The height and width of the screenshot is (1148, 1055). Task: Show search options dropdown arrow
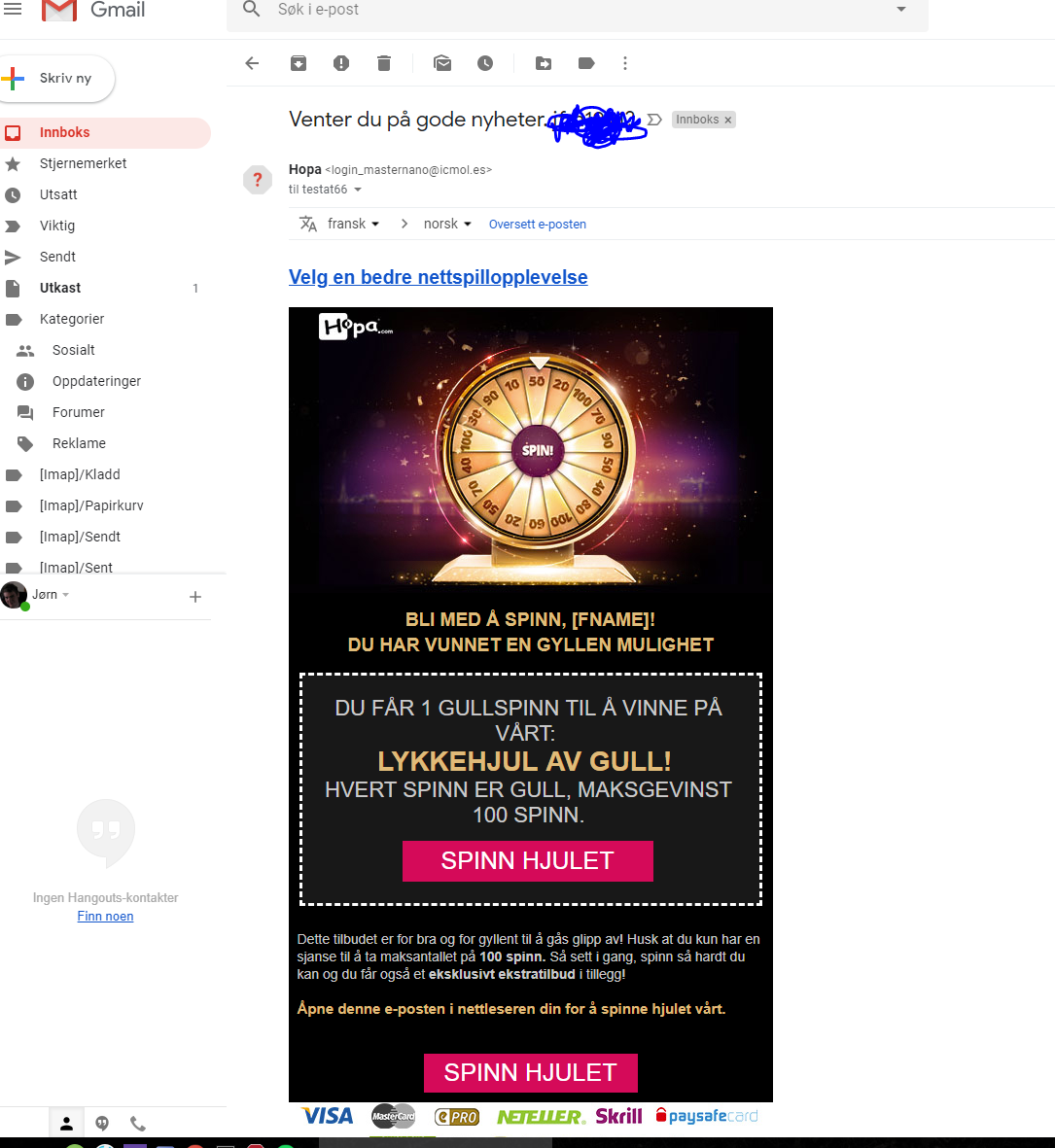(901, 10)
